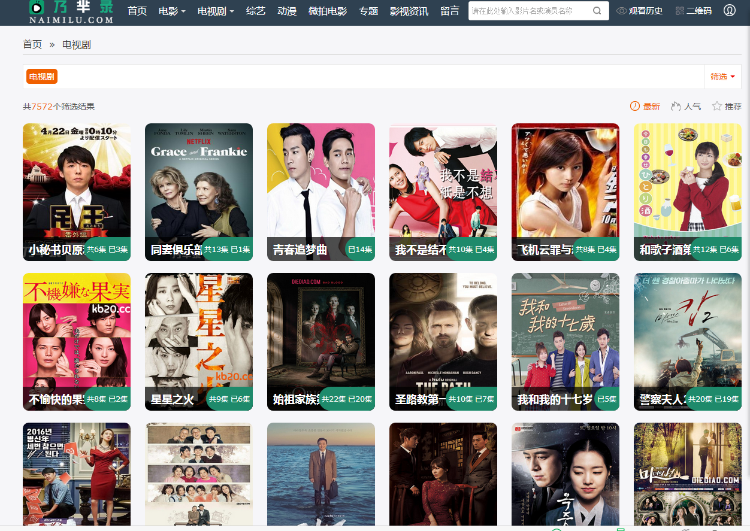
Task: Open the 微拍电影 navigation item
Action: tap(328, 11)
